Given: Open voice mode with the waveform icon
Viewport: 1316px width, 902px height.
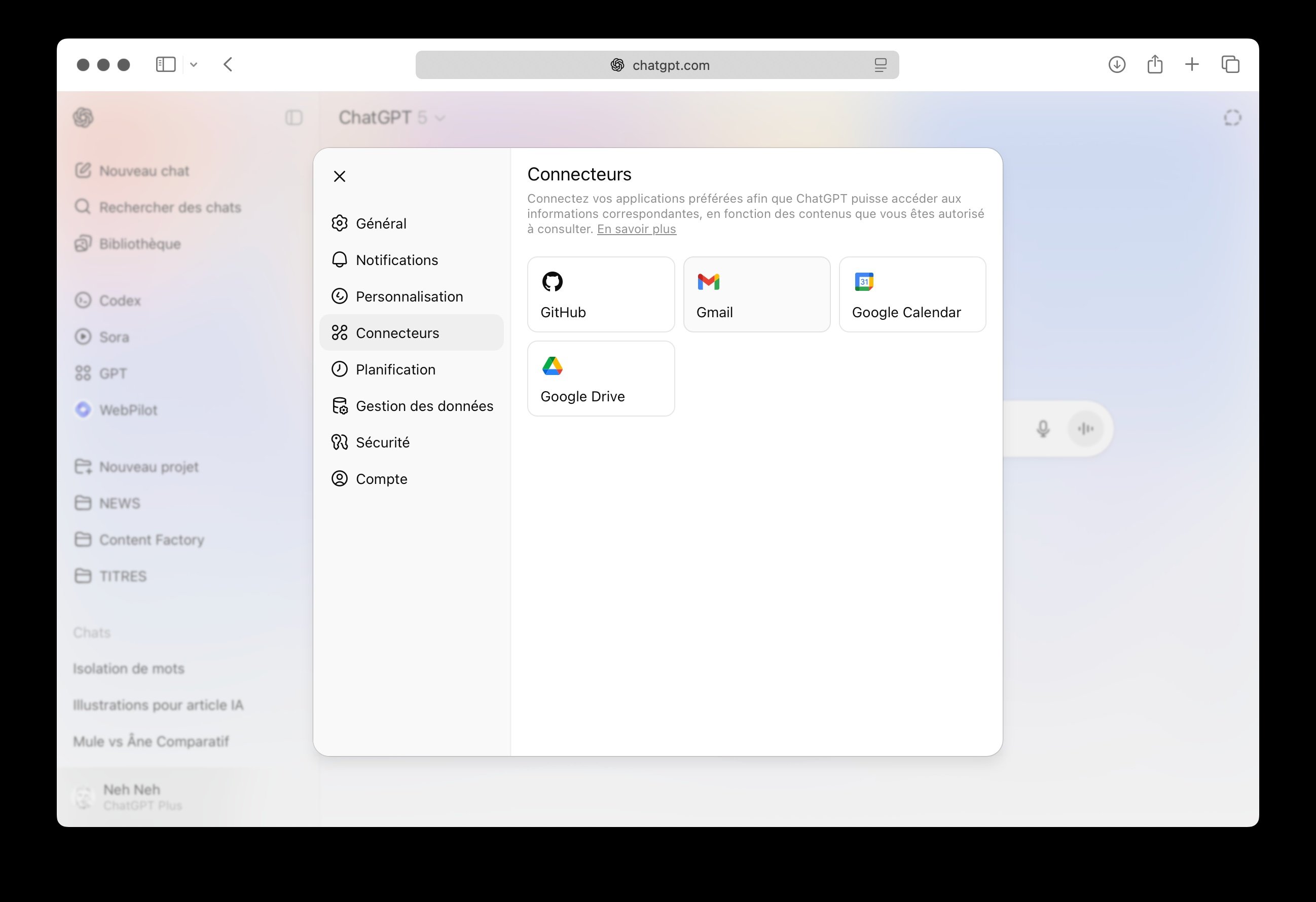Looking at the screenshot, I should (1085, 429).
